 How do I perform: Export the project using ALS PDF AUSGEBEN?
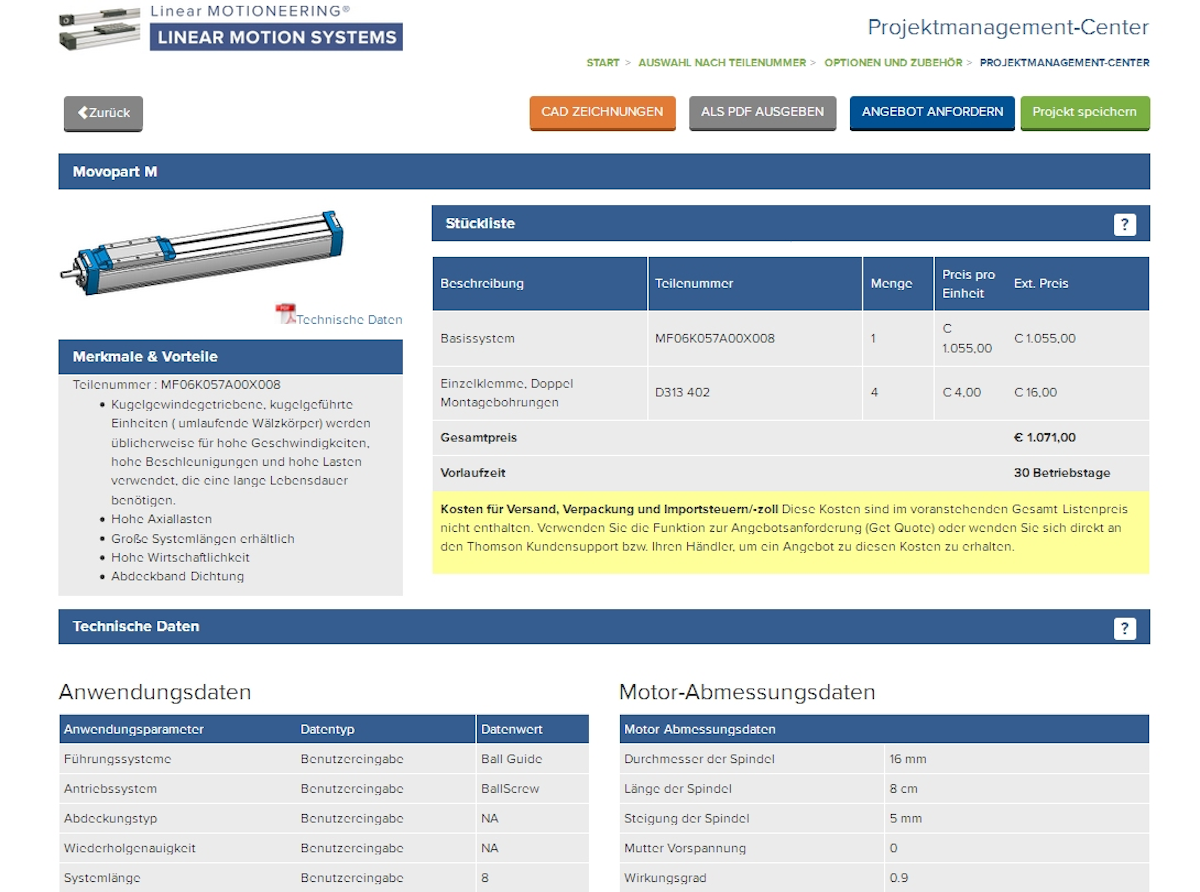[x=762, y=112]
